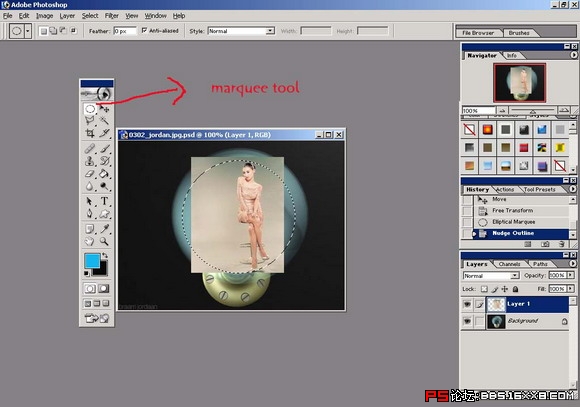Screen dimensions: 580x407
Task: Open the marquee tool preset picker arrow
Action: point(28,31)
